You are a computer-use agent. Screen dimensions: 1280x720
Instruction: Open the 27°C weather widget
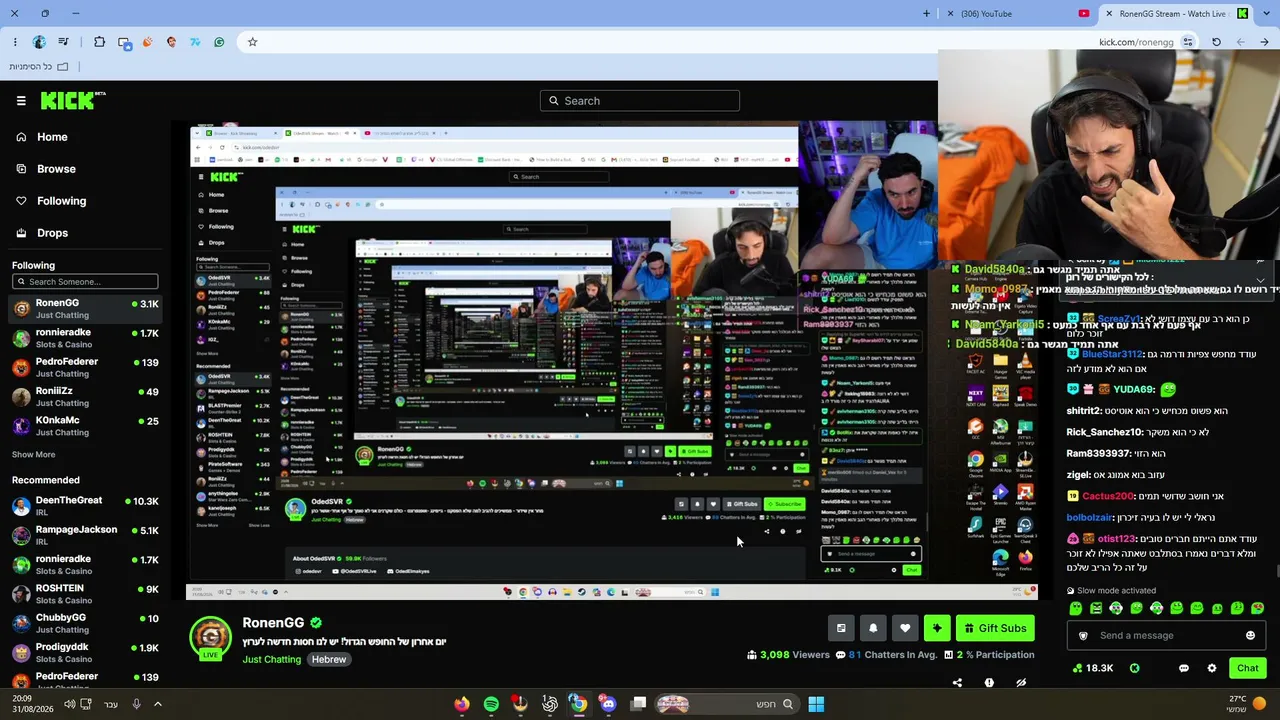point(1247,704)
